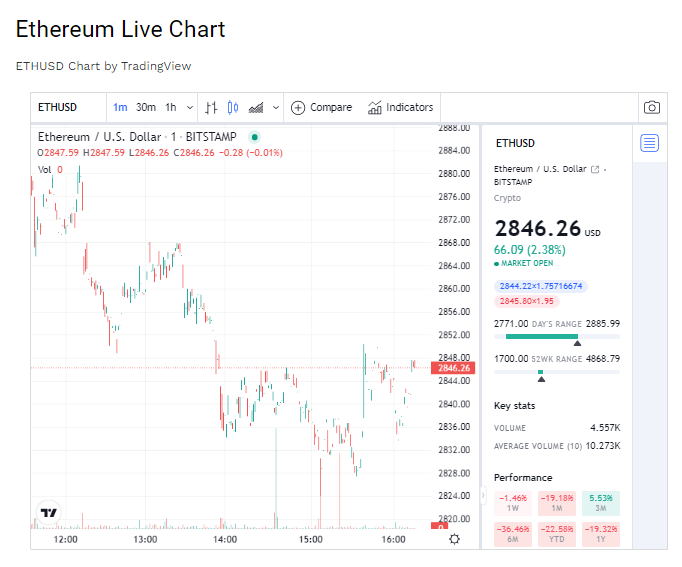
Task: Click the Compare plus icon
Action: (x=298, y=107)
